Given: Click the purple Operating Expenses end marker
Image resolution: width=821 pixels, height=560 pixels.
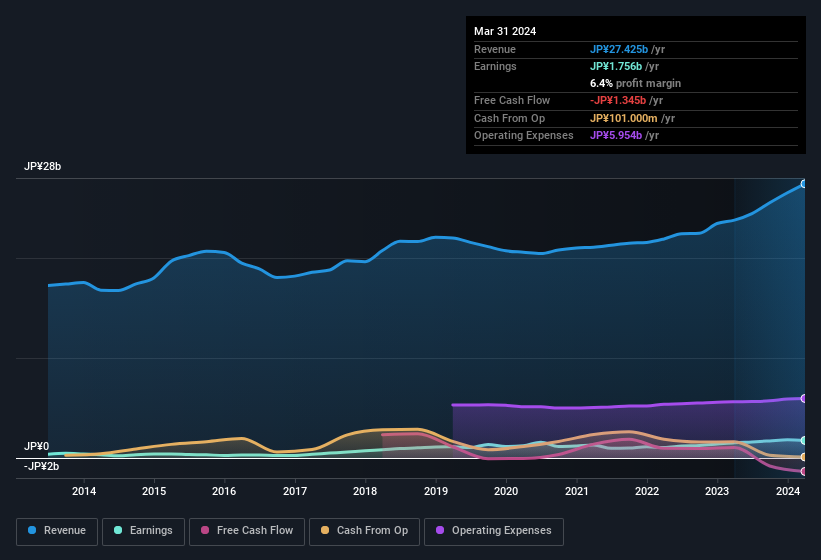Looking at the screenshot, I should tap(803, 398).
